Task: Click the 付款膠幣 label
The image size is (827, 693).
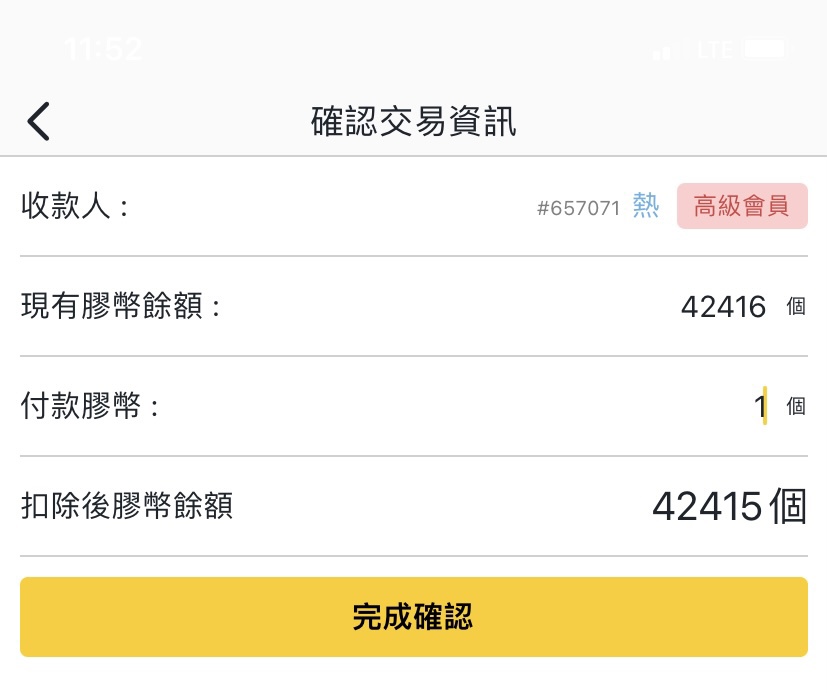Action: click(90, 406)
